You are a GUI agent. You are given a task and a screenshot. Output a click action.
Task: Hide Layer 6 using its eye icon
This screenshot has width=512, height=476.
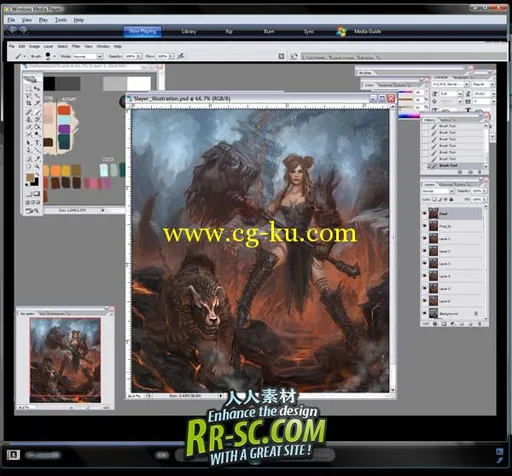pos(424,301)
